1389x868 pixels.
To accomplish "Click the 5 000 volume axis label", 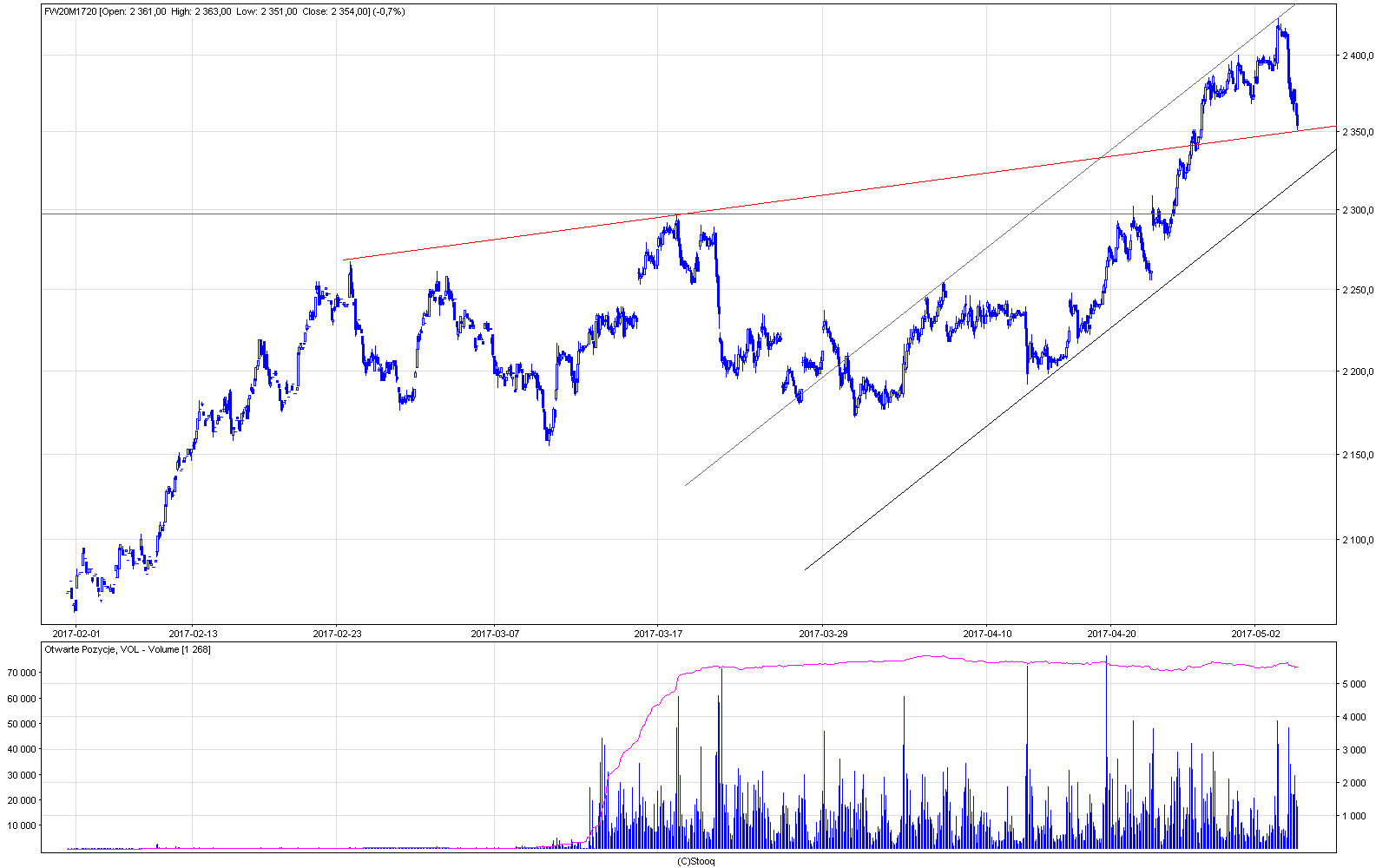I will pos(1354,684).
